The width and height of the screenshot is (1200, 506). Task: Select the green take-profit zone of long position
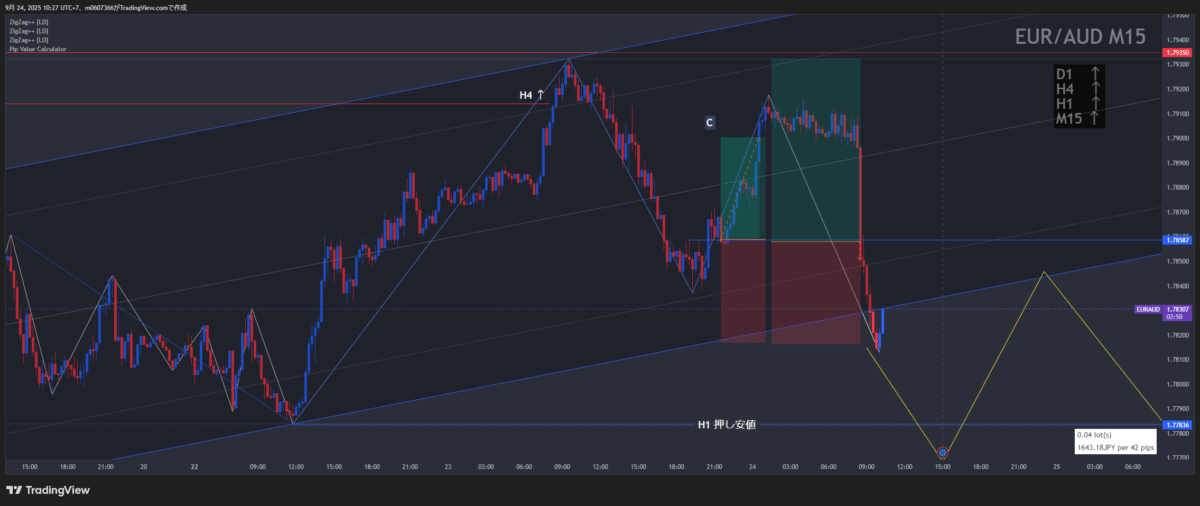pyautogui.click(x=815, y=150)
